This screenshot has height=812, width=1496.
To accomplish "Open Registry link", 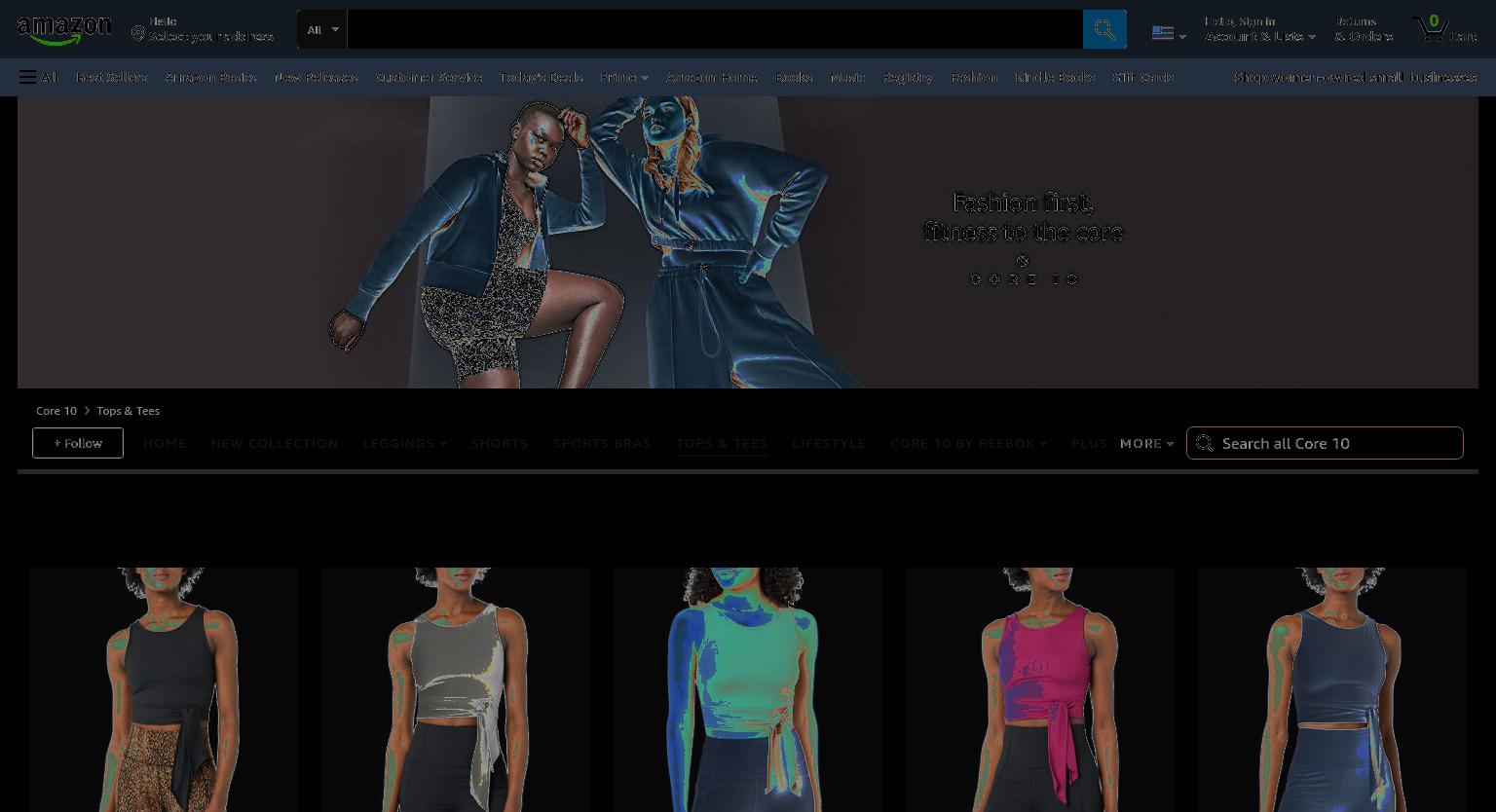I will click(908, 77).
